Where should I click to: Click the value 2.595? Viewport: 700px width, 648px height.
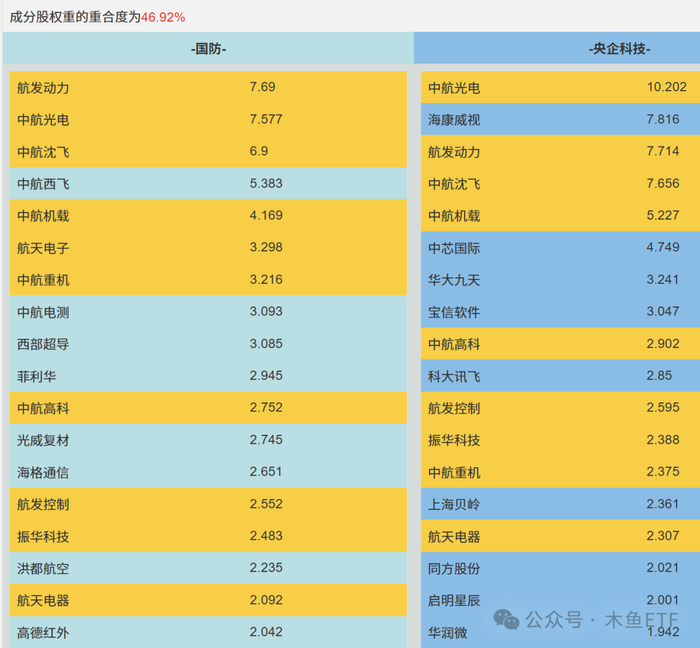tap(663, 407)
